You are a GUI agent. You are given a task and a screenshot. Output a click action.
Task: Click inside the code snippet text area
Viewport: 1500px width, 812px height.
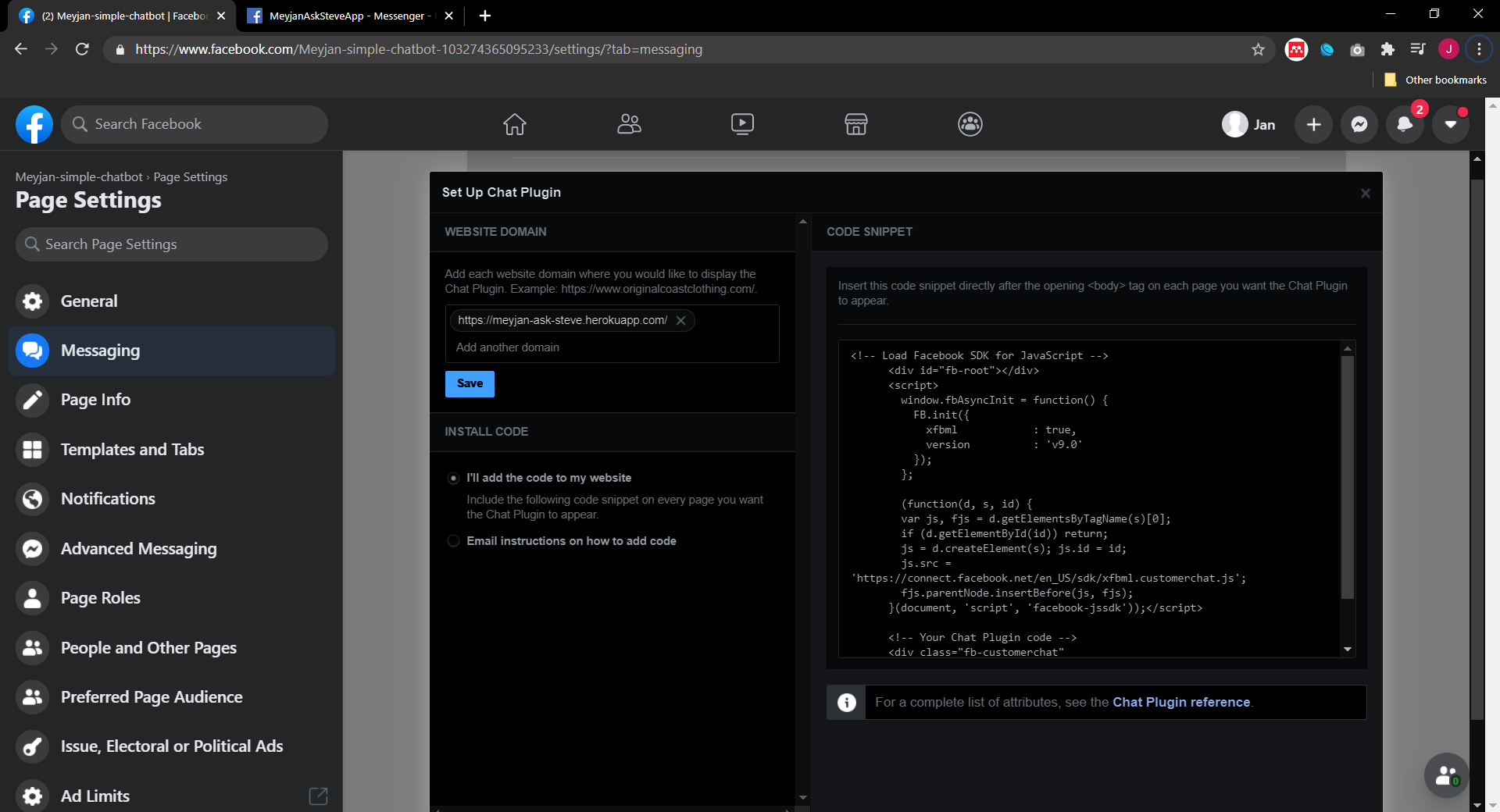[x=1090, y=500]
